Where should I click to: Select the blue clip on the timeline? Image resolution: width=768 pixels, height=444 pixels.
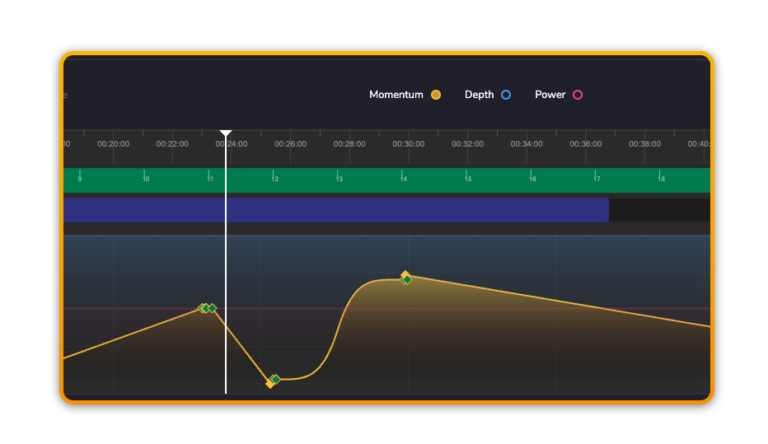pos(335,210)
